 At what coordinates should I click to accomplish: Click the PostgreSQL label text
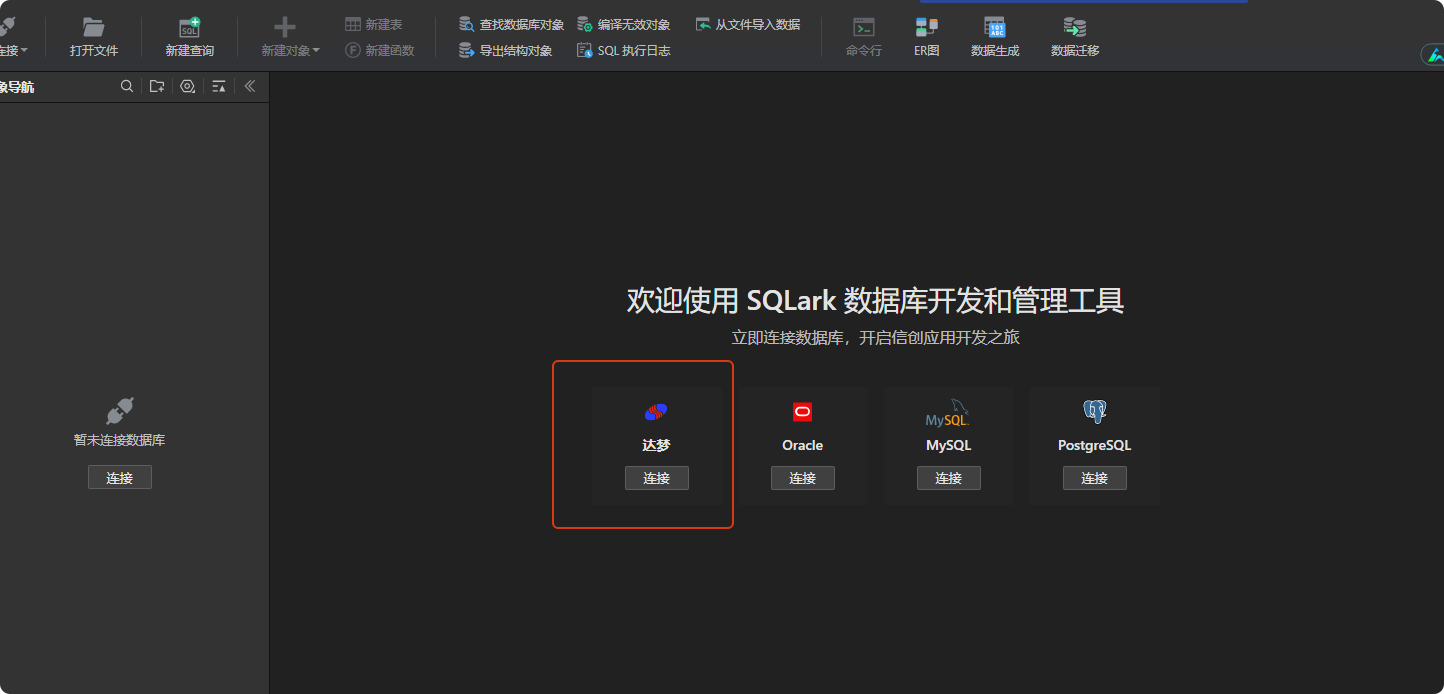(1094, 445)
